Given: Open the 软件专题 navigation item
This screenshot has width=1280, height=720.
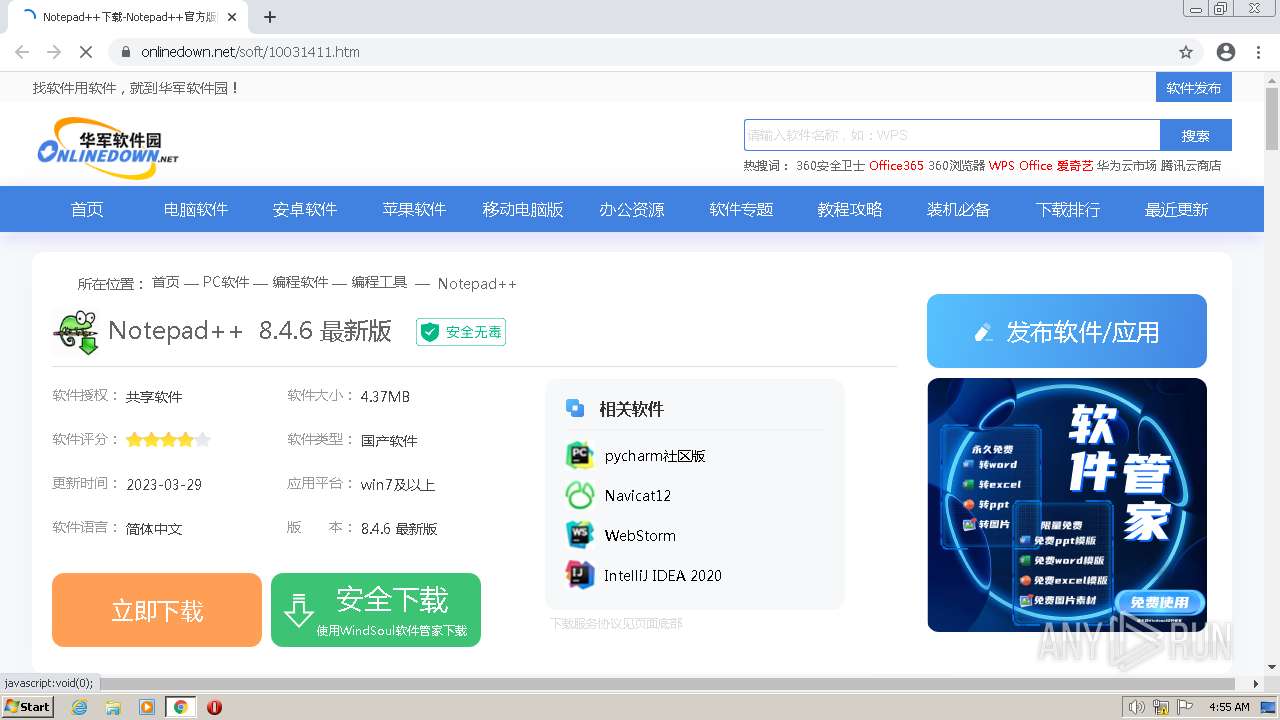Looking at the screenshot, I should point(741,209).
